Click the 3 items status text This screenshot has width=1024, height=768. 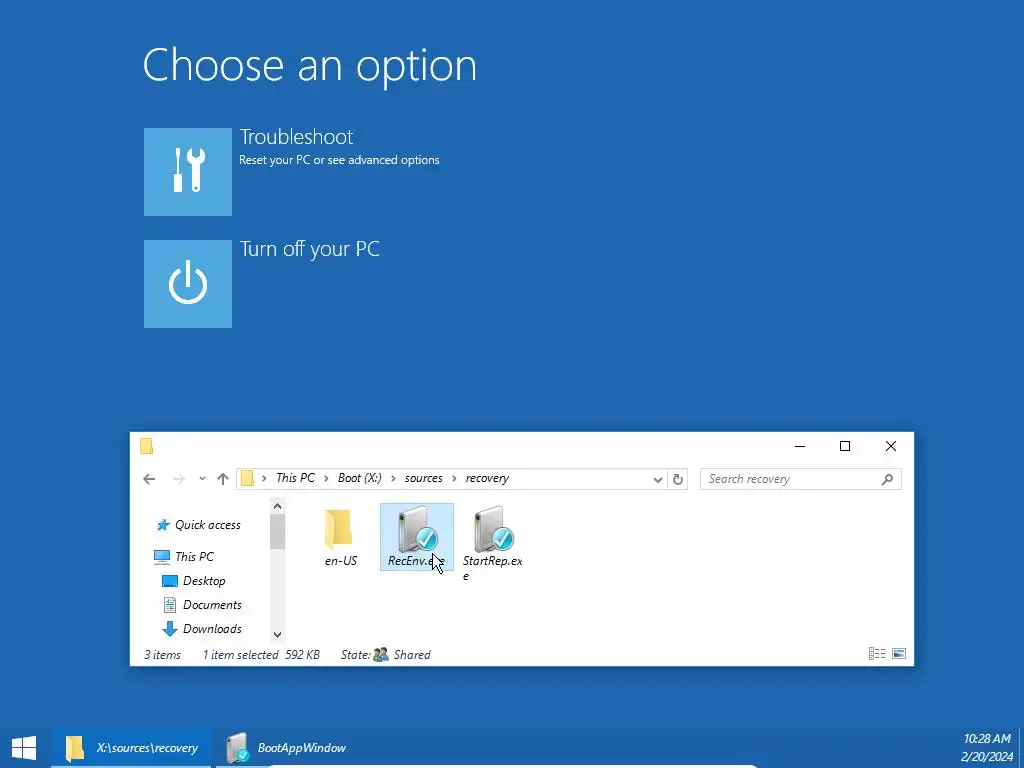pyautogui.click(x=162, y=654)
